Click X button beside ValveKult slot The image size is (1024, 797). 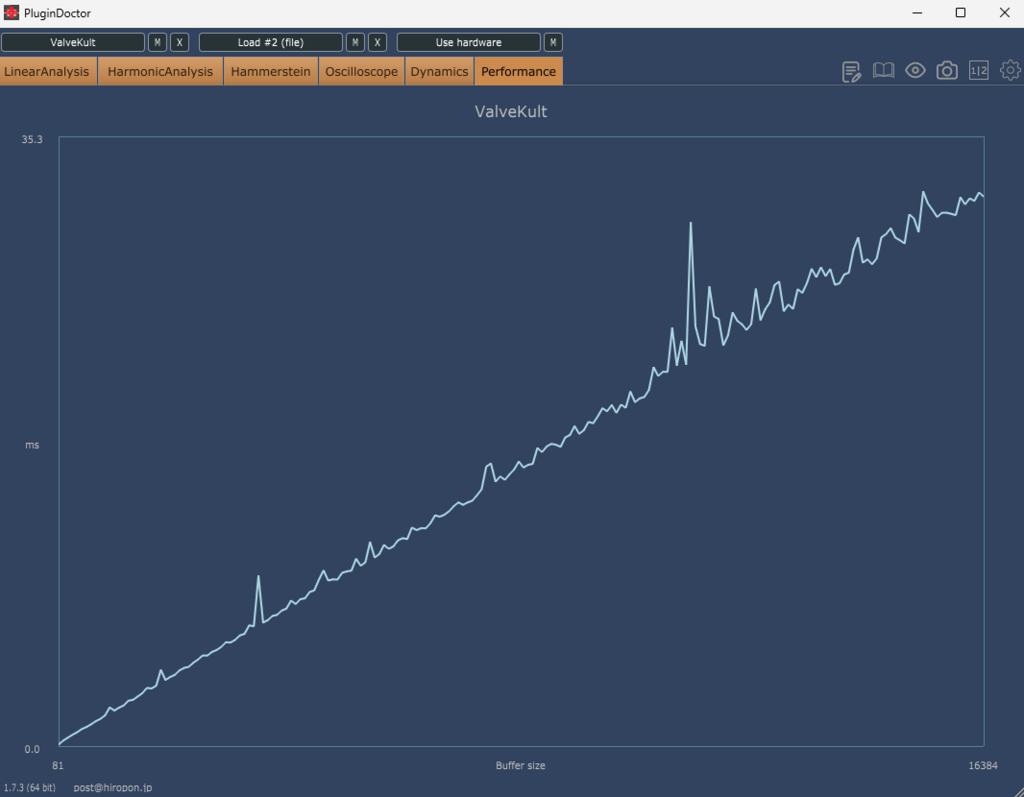pos(180,42)
